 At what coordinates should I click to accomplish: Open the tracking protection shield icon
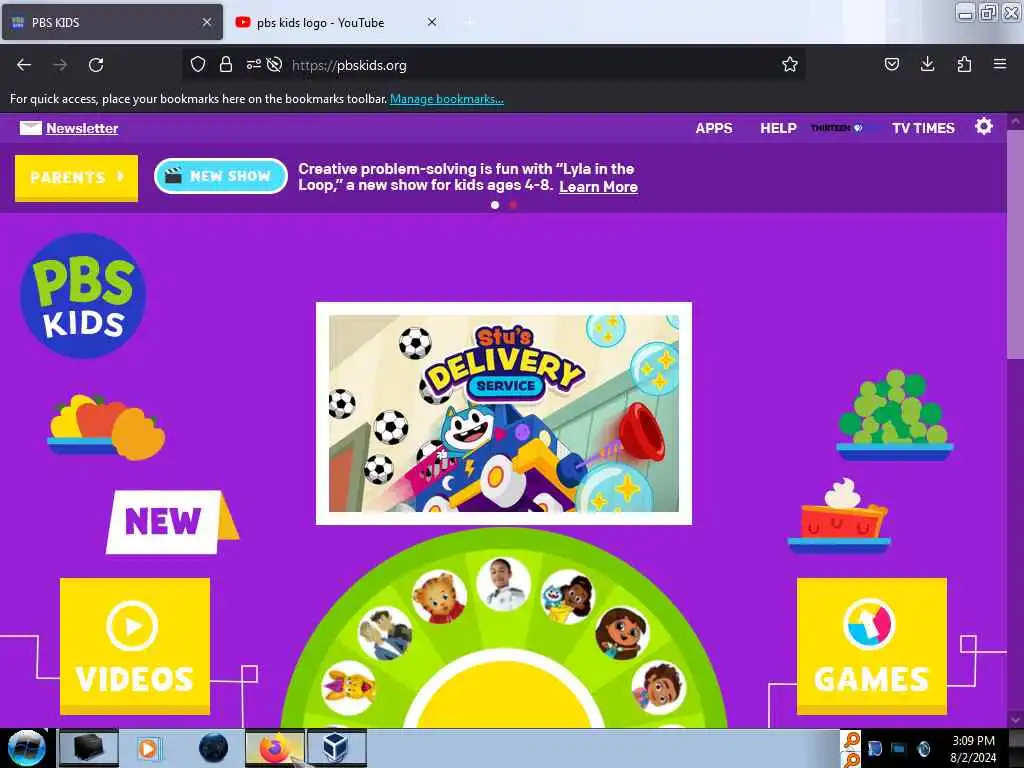(x=198, y=64)
